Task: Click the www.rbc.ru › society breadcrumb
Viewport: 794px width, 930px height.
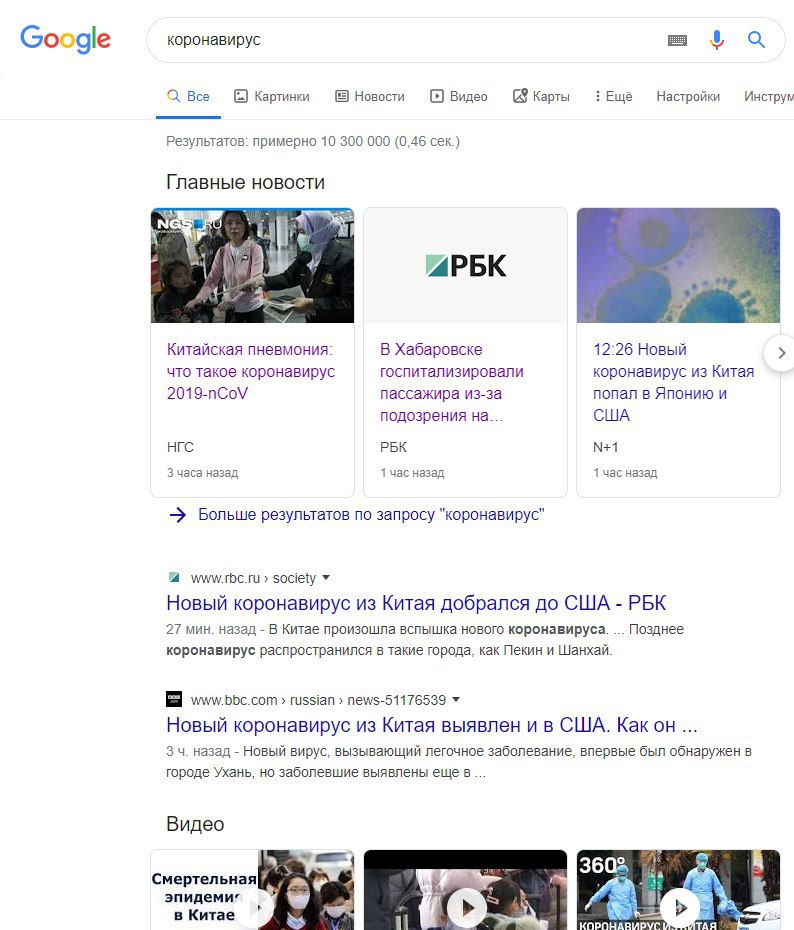Action: click(253, 578)
